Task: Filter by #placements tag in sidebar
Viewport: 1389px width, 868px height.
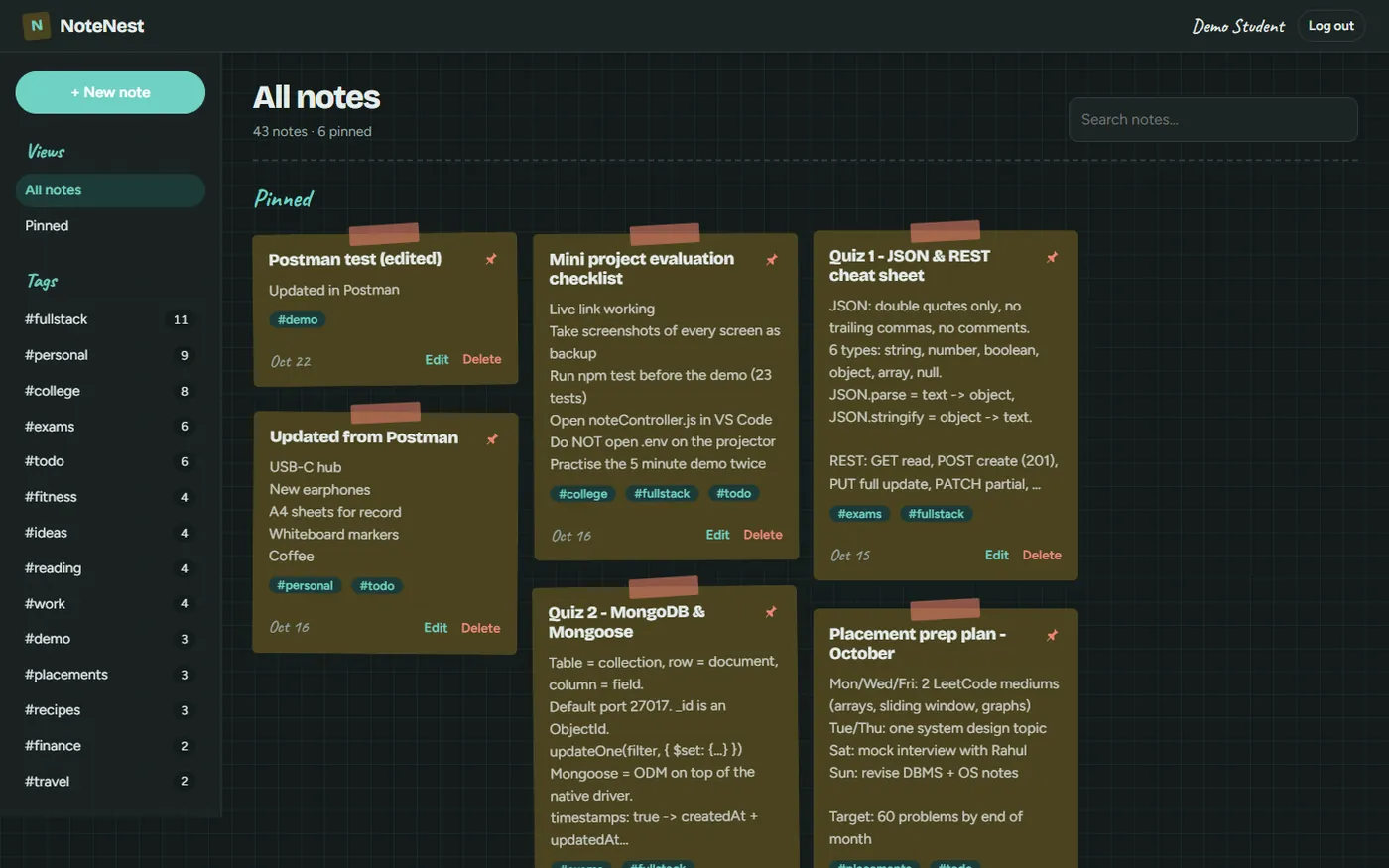Action: click(x=110, y=675)
